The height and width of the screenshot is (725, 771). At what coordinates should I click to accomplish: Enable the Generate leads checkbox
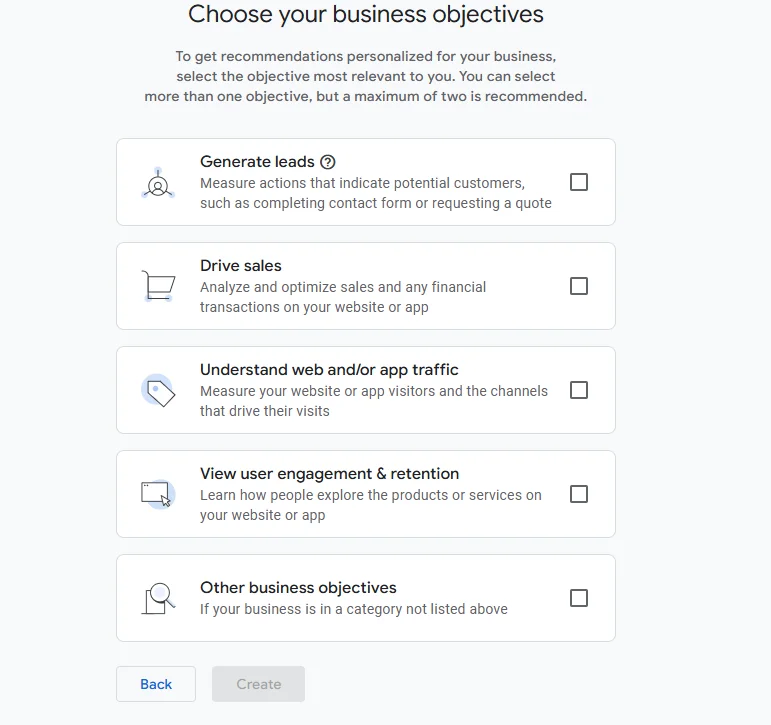[x=579, y=182]
